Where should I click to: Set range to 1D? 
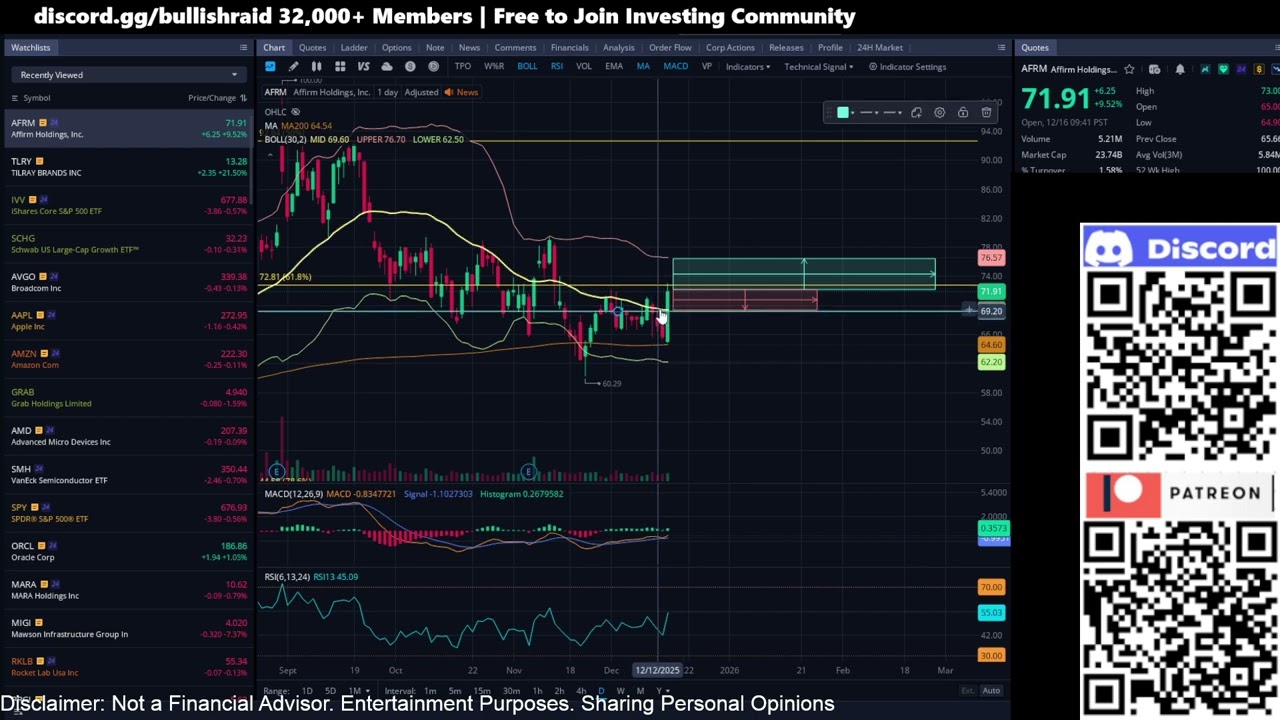coord(307,691)
